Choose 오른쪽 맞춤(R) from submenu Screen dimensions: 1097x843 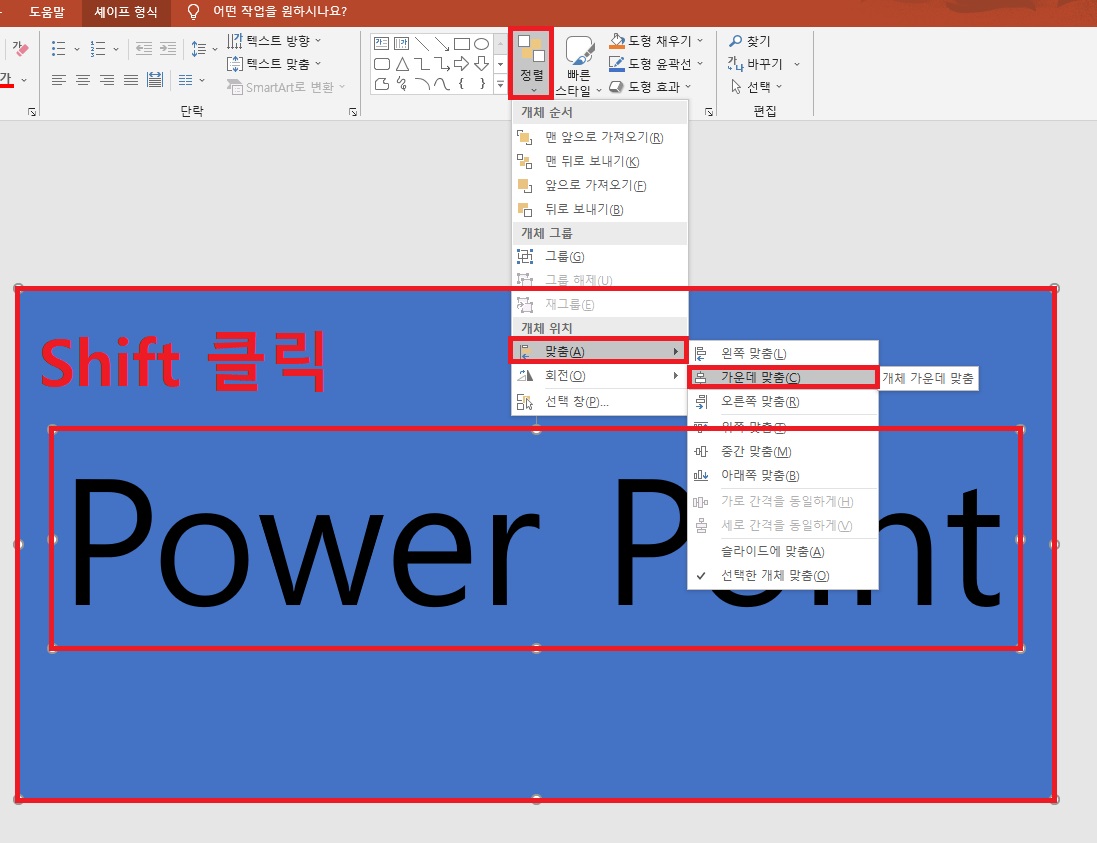[x=783, y=402]
